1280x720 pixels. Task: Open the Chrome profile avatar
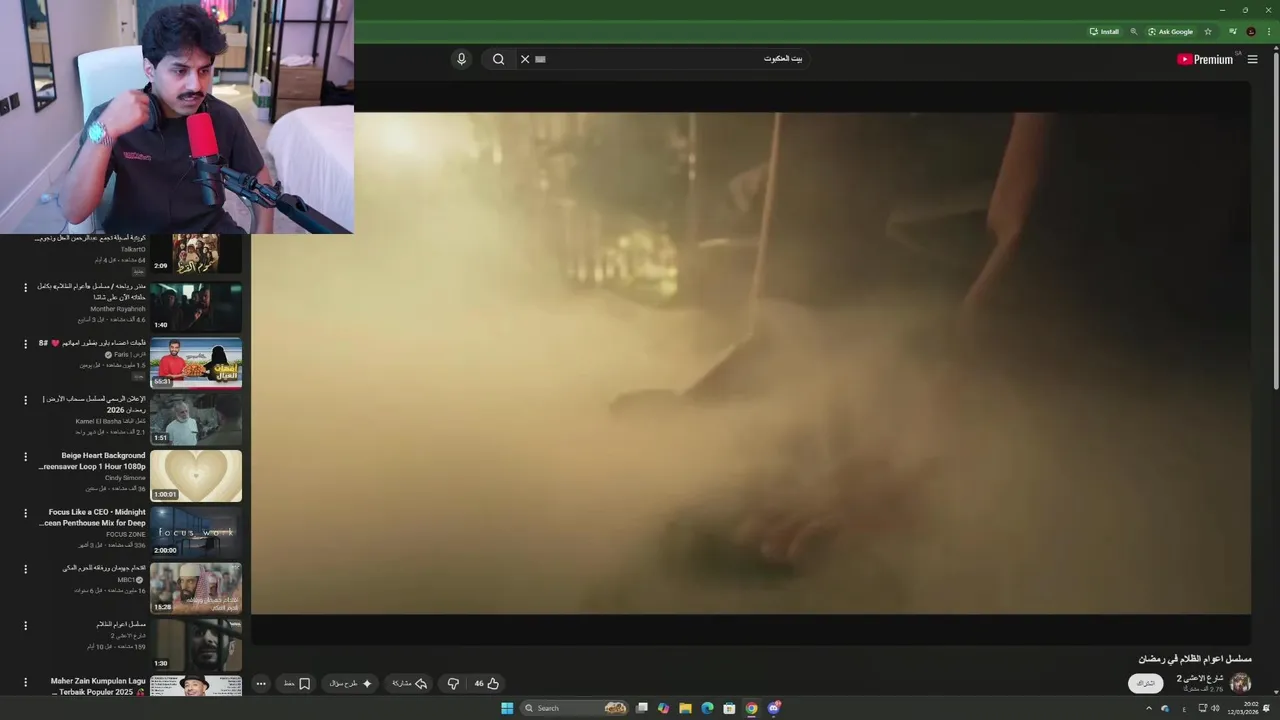[1250, 32]
